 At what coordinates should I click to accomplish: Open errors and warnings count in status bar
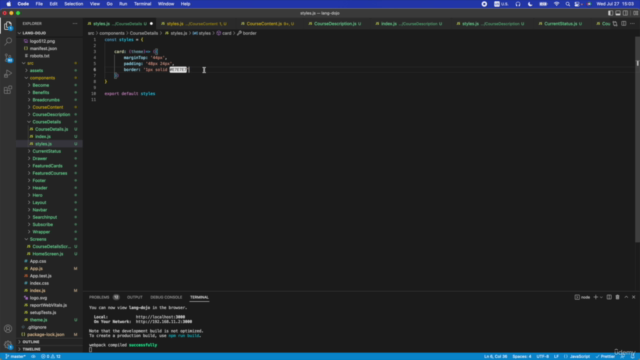coord(51,356)
